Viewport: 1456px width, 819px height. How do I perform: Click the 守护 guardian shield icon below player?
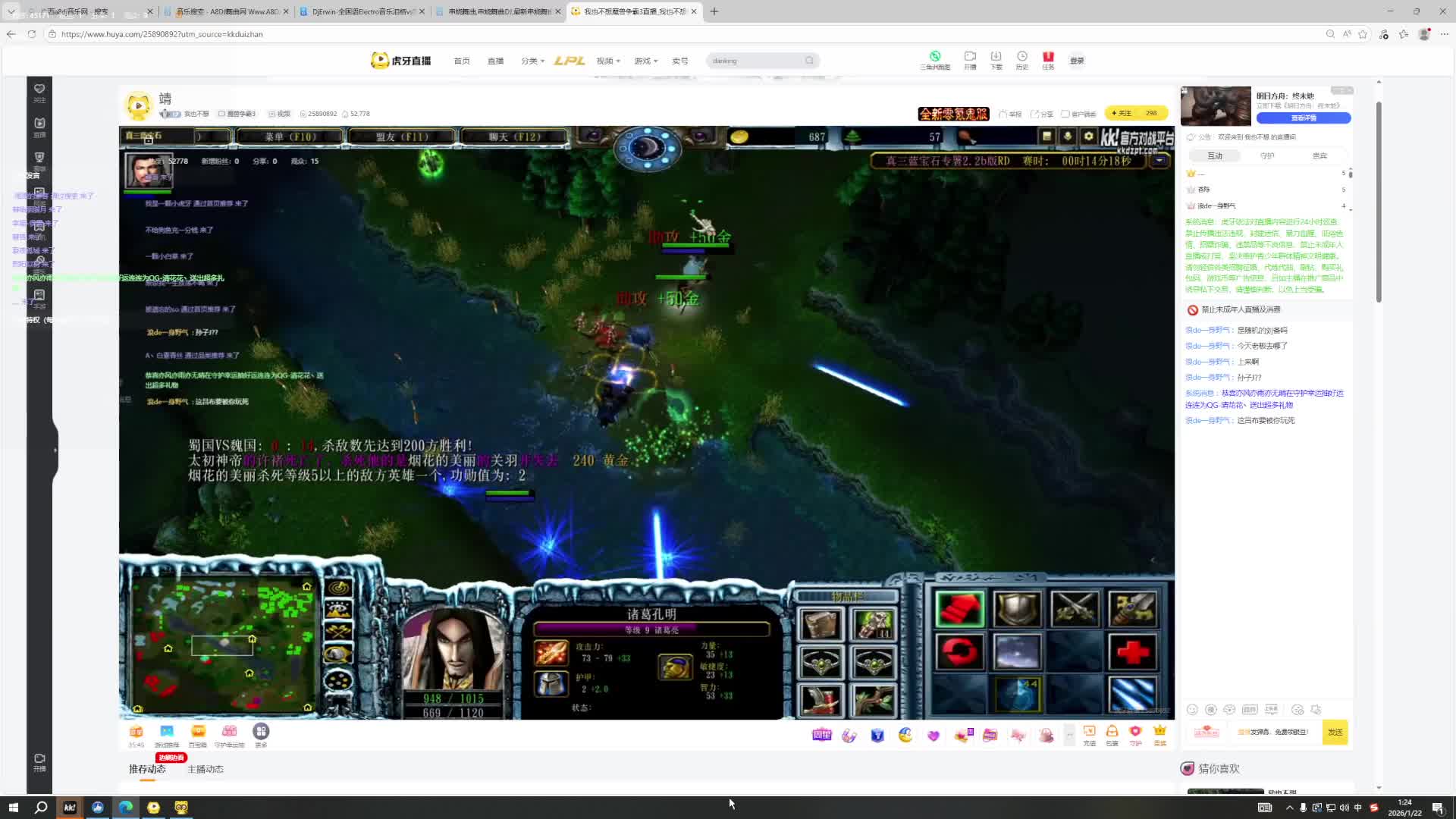pos(1135,733)
